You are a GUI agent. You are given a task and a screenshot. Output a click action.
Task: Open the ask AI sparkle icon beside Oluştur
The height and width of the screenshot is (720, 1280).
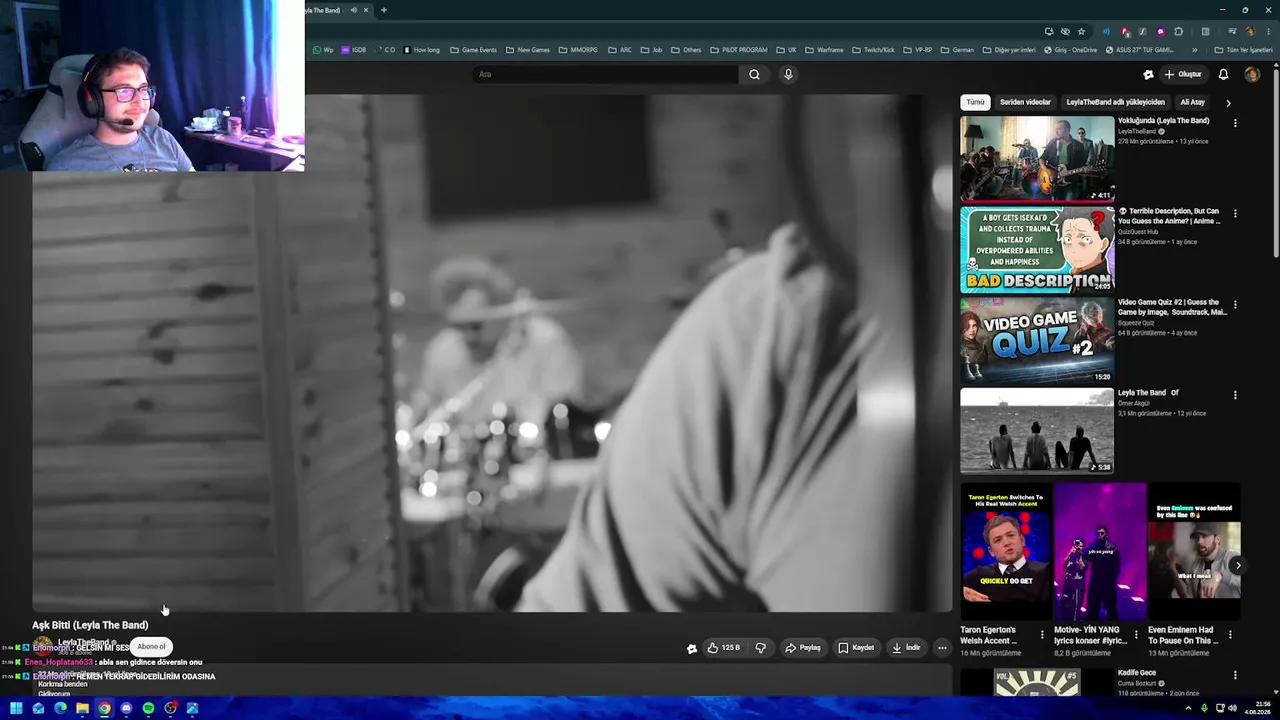pyautogui.click(x=1148, y=74)
